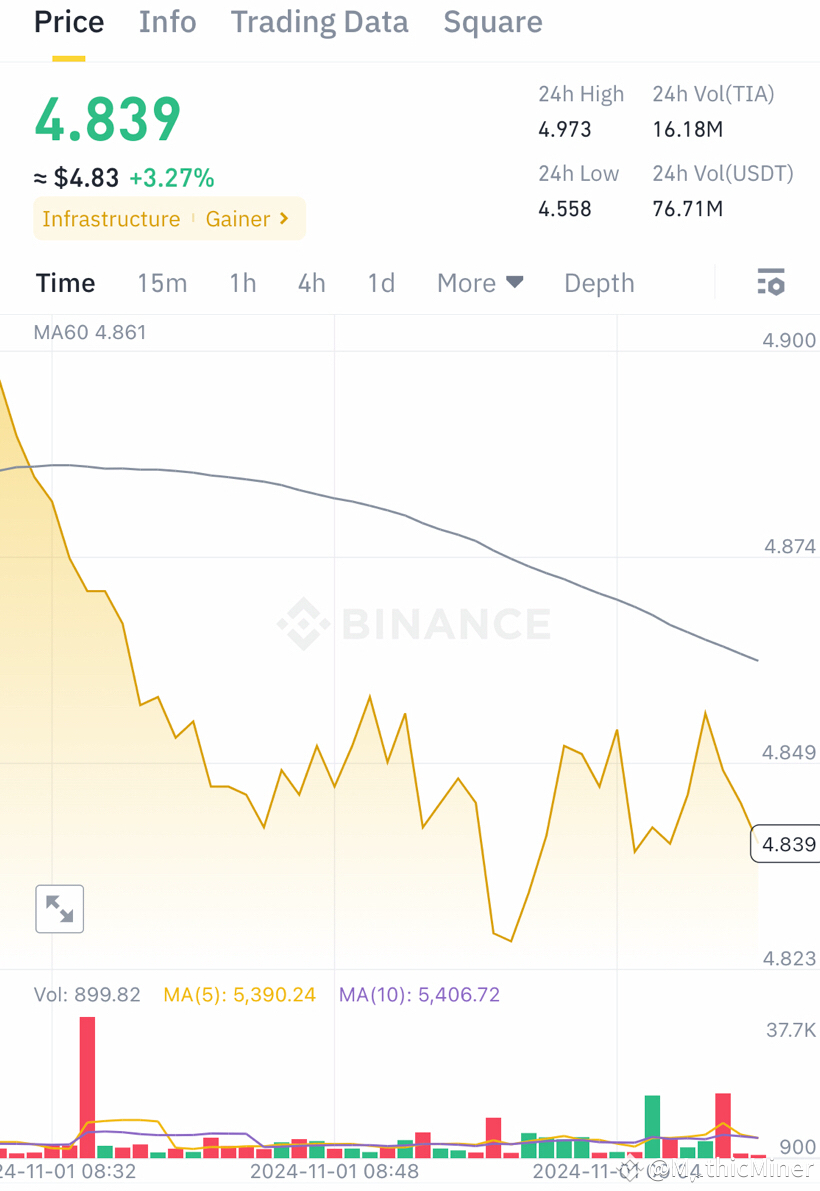Go to the Info section
The image size is (820, 1191).
[x=167, y=22]
